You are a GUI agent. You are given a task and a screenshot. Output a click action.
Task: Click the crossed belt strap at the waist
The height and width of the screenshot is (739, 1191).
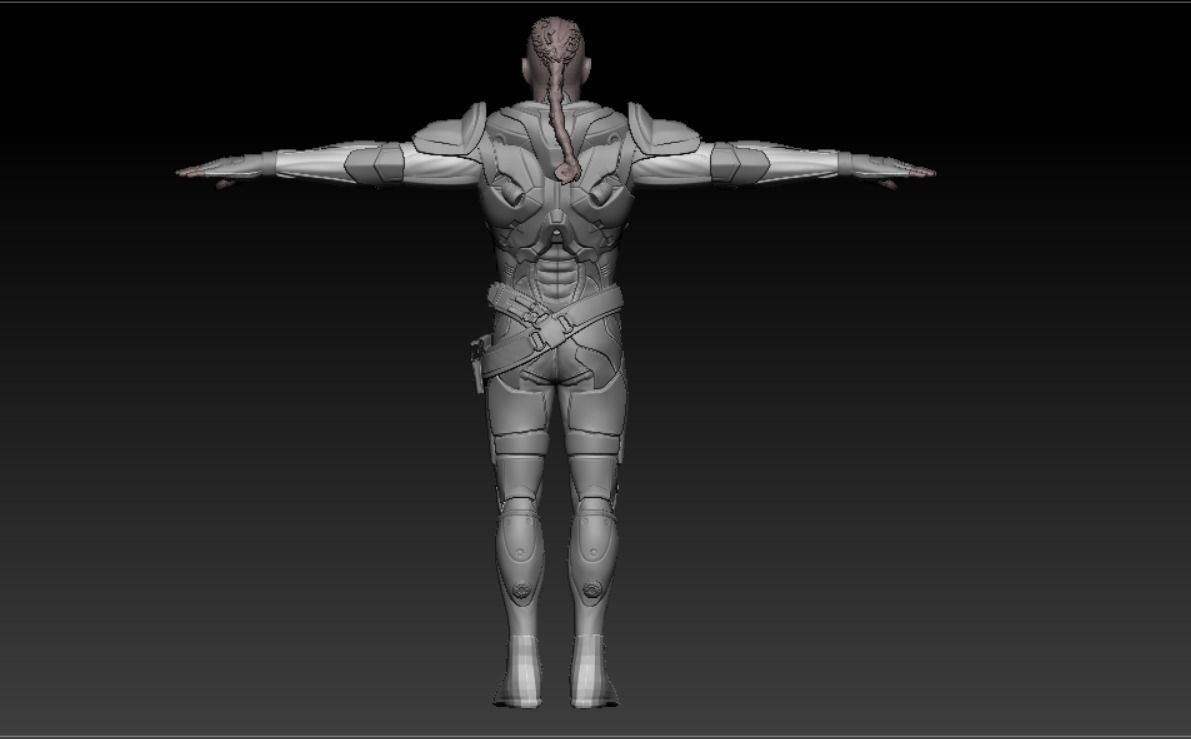click(553, 331)
